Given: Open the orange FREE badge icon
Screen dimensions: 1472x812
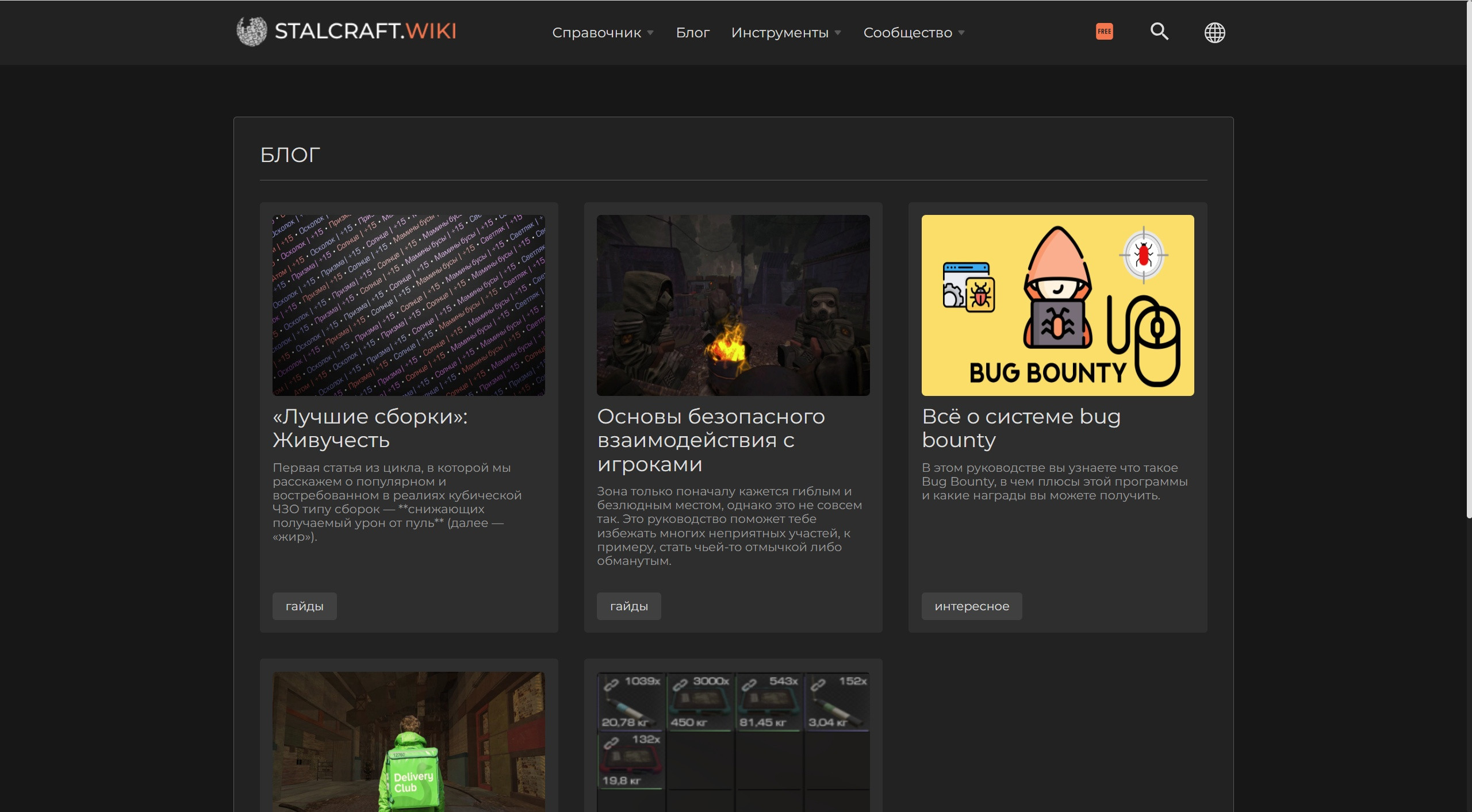Looking at the screenshot, I should point(1104,32).
